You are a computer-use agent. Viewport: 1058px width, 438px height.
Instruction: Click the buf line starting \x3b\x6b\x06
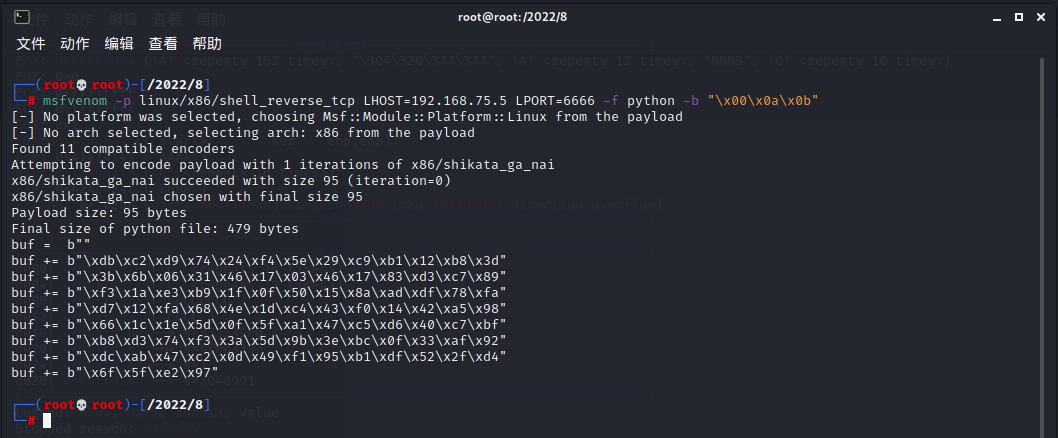tap(259, 277)
